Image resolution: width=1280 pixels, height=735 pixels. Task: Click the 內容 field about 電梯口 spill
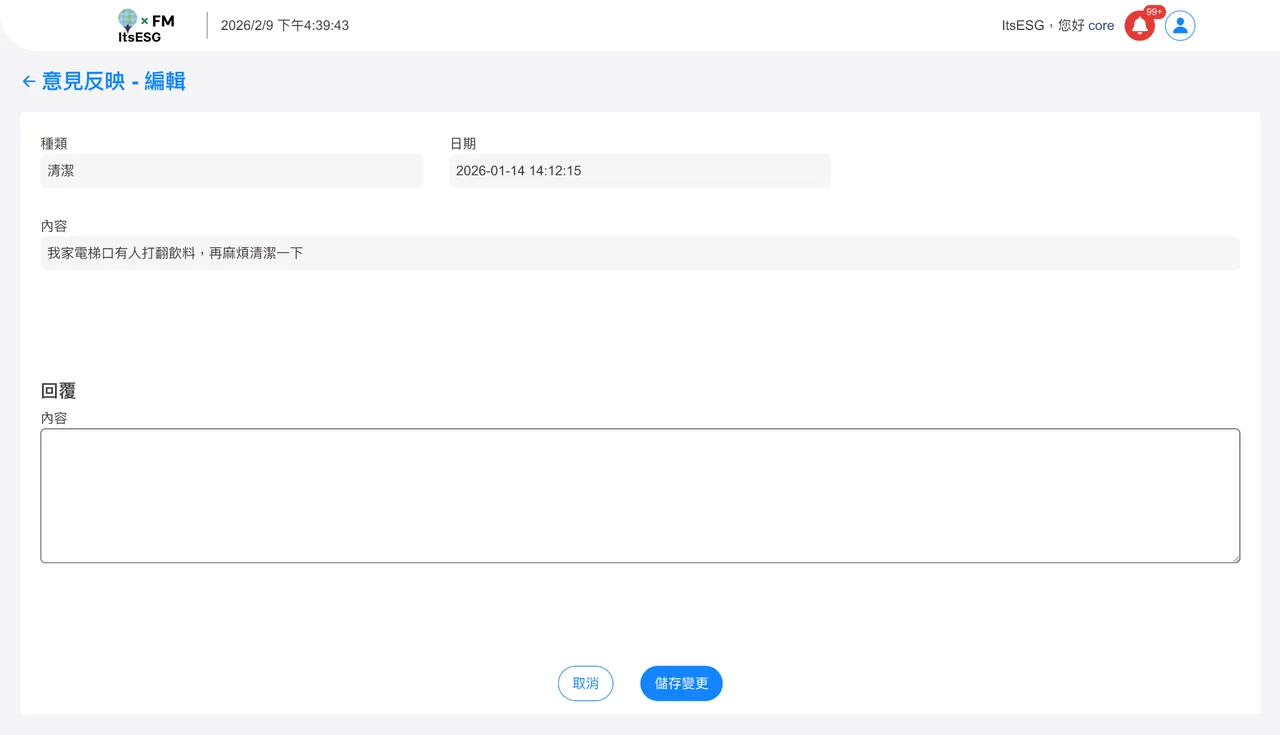[x=640, y=253]
